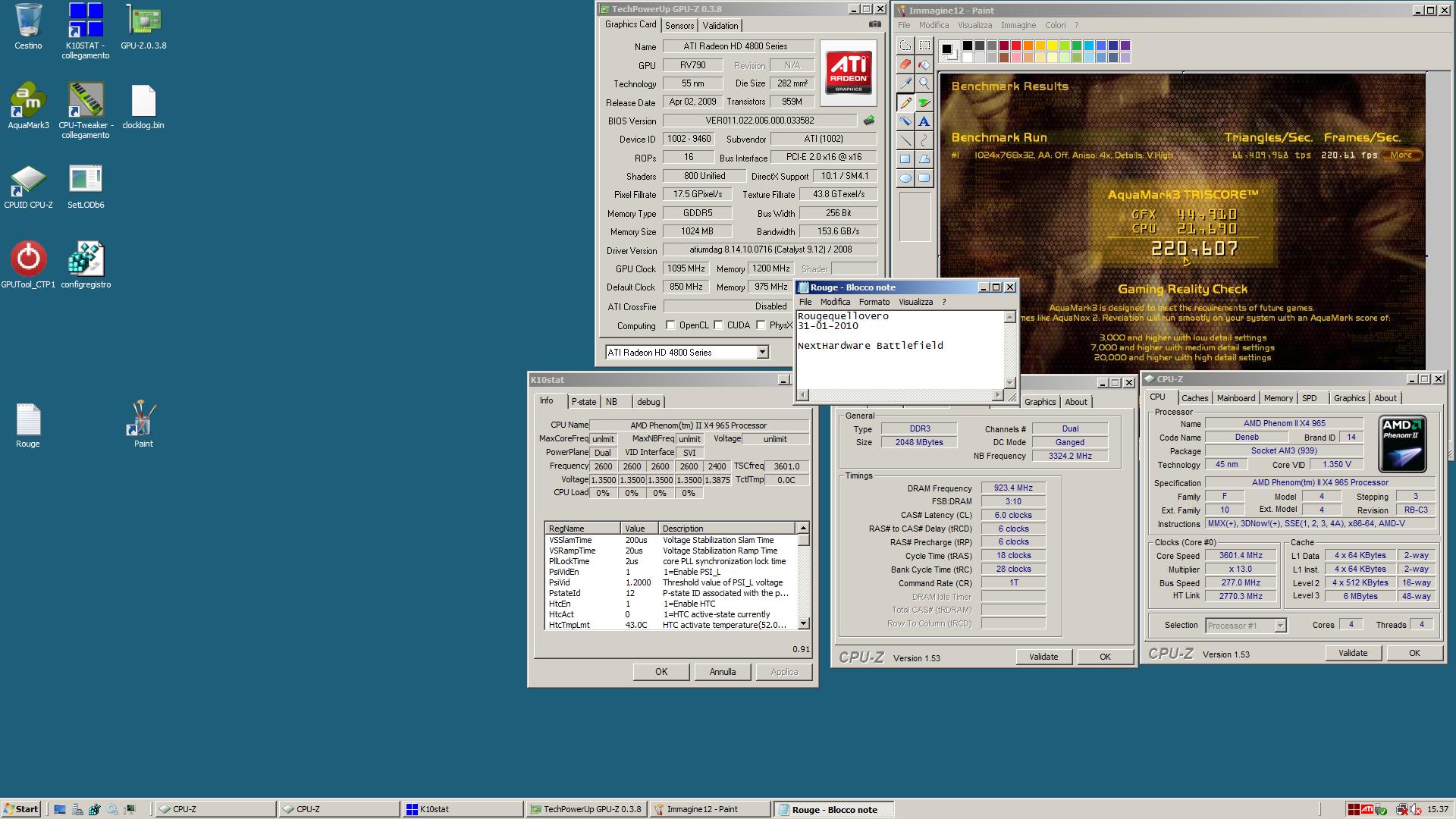This screenshot has width=1456, height=819.
Task: Select the GPUTool_CTP1 desktop icon
Action: [28, 265]
